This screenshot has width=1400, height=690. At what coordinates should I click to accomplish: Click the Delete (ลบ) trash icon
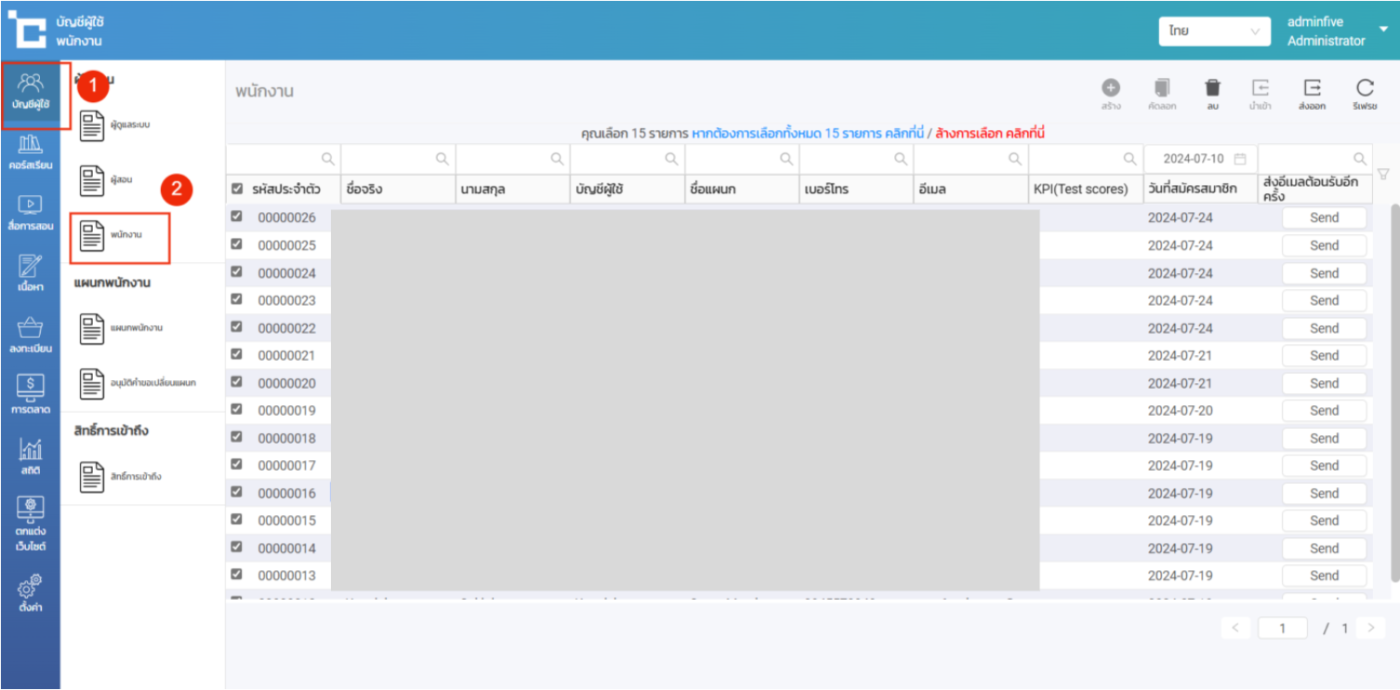click(x=1212, y=89)
